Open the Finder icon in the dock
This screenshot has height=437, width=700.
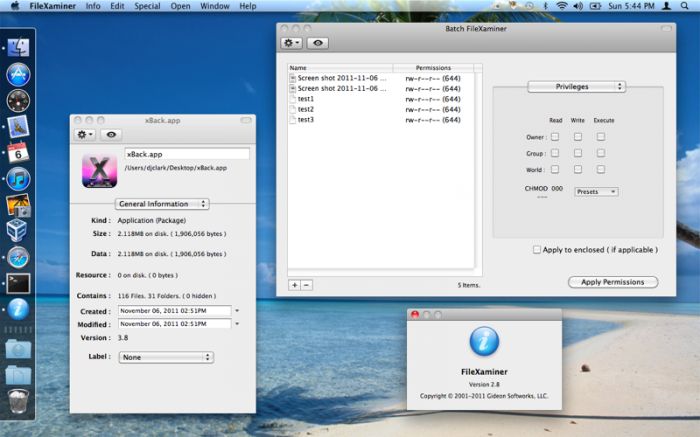click(18, 47)
